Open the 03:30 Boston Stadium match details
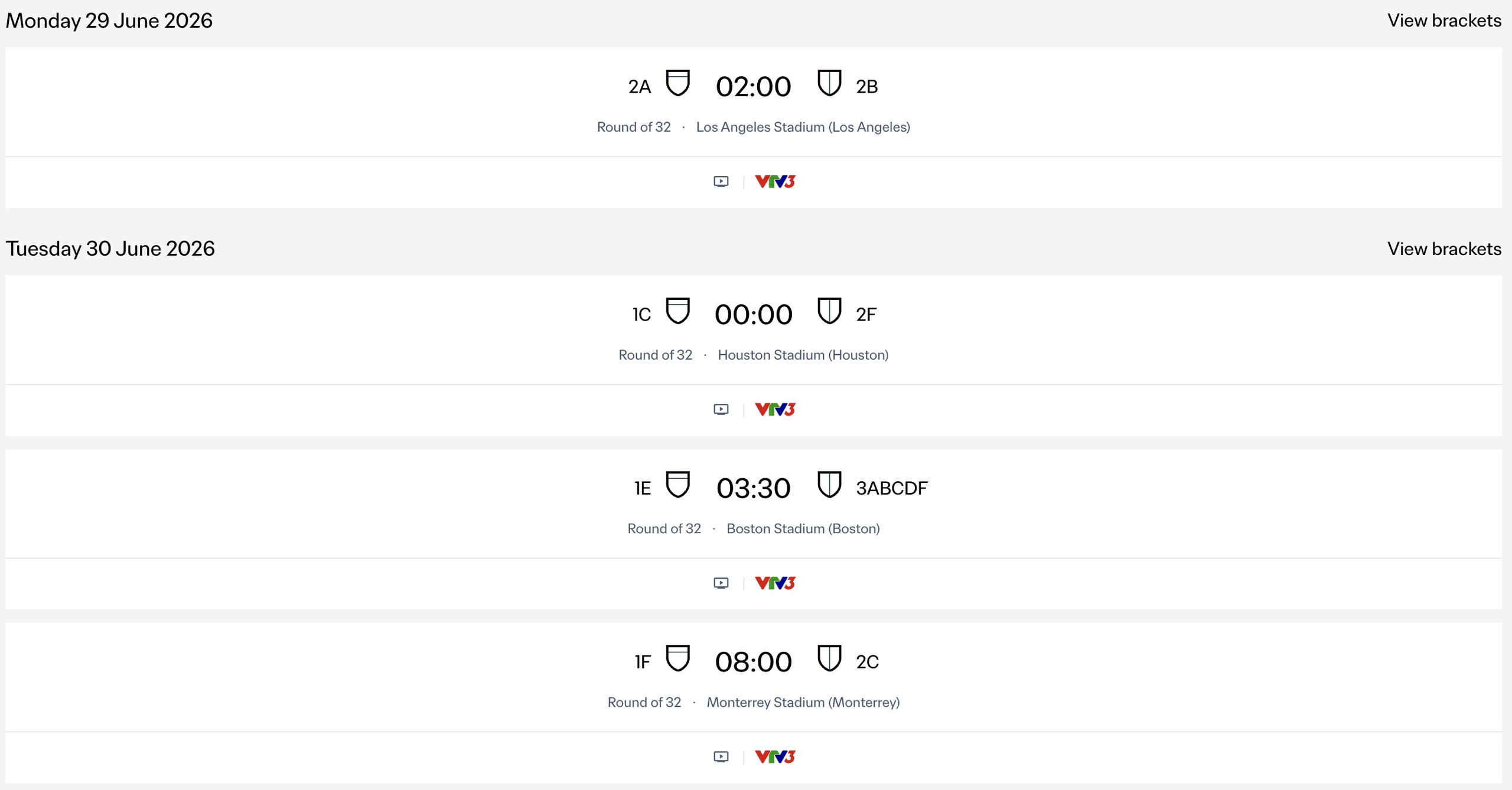The image size is (1512, 790). tap(754, 503)
